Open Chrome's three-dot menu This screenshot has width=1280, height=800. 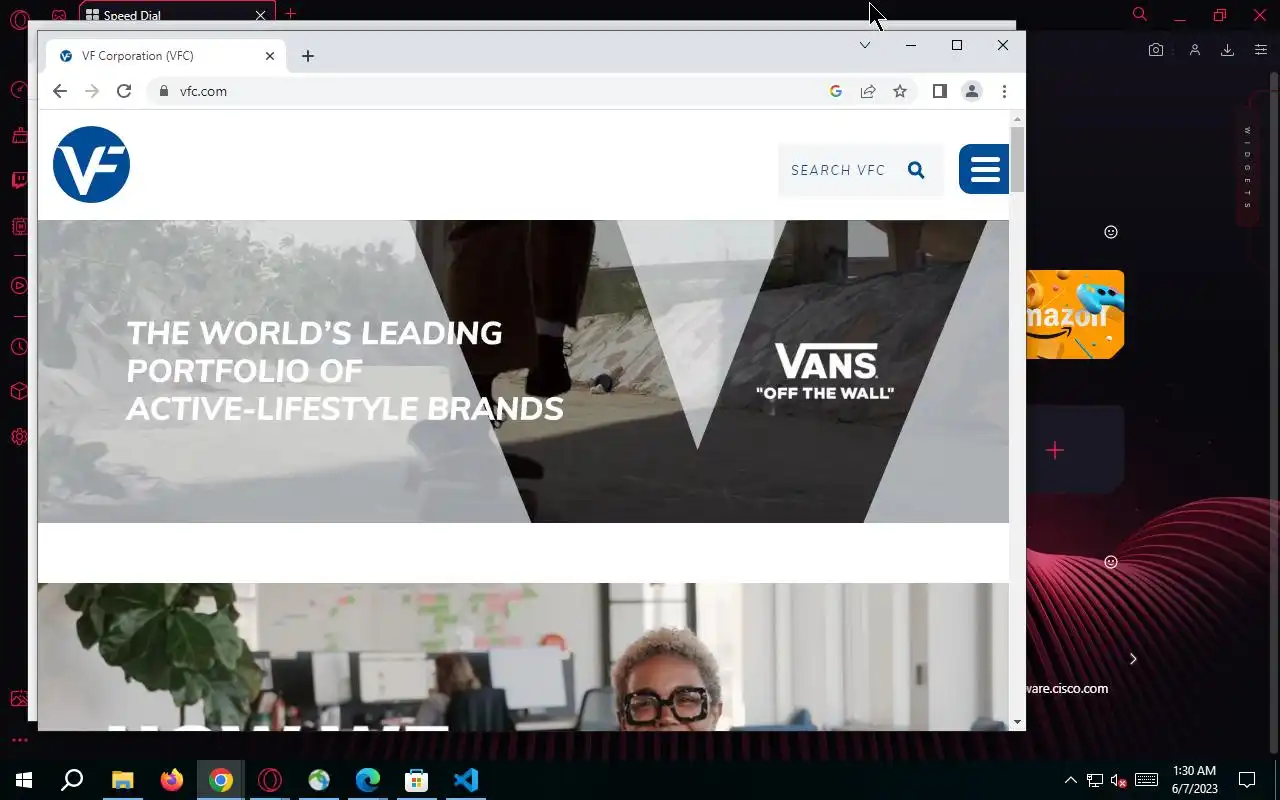coord(1004,91)
